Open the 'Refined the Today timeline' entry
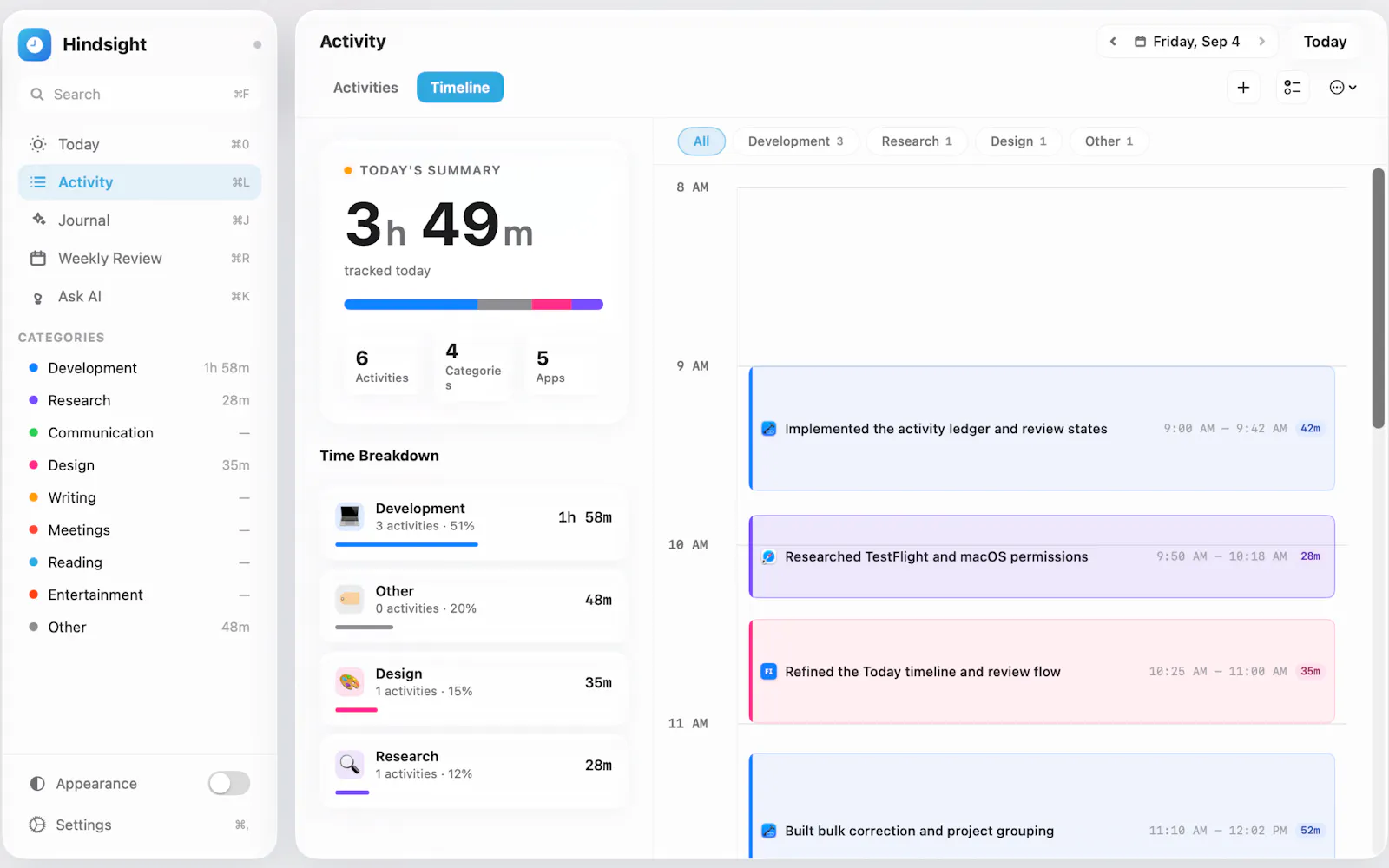 pos(1042,672)
